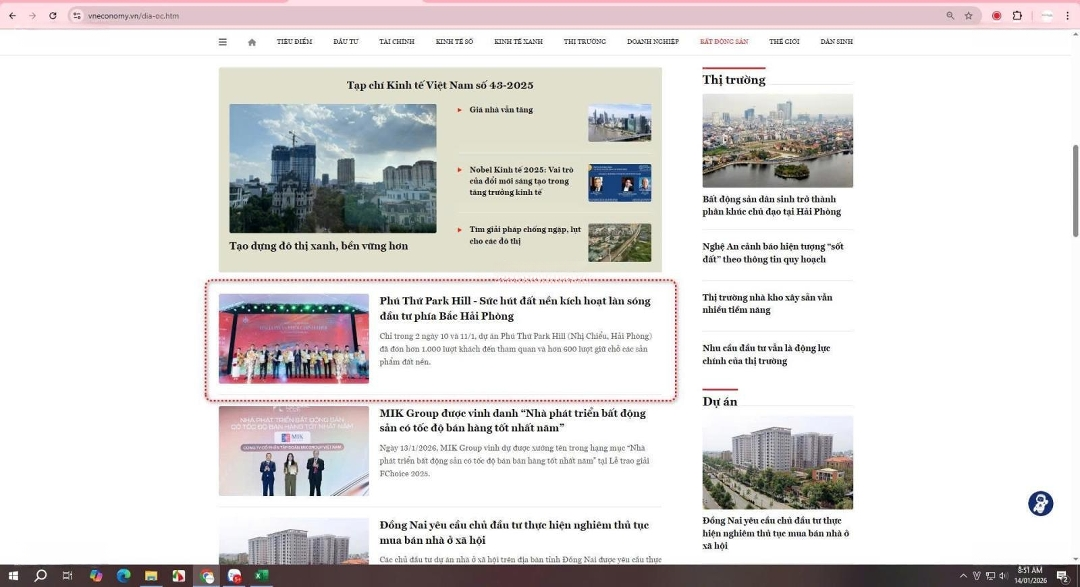Open Chrome's three-dot menu
Screen dimensions: 1080x587
(x=1068, y=16)
